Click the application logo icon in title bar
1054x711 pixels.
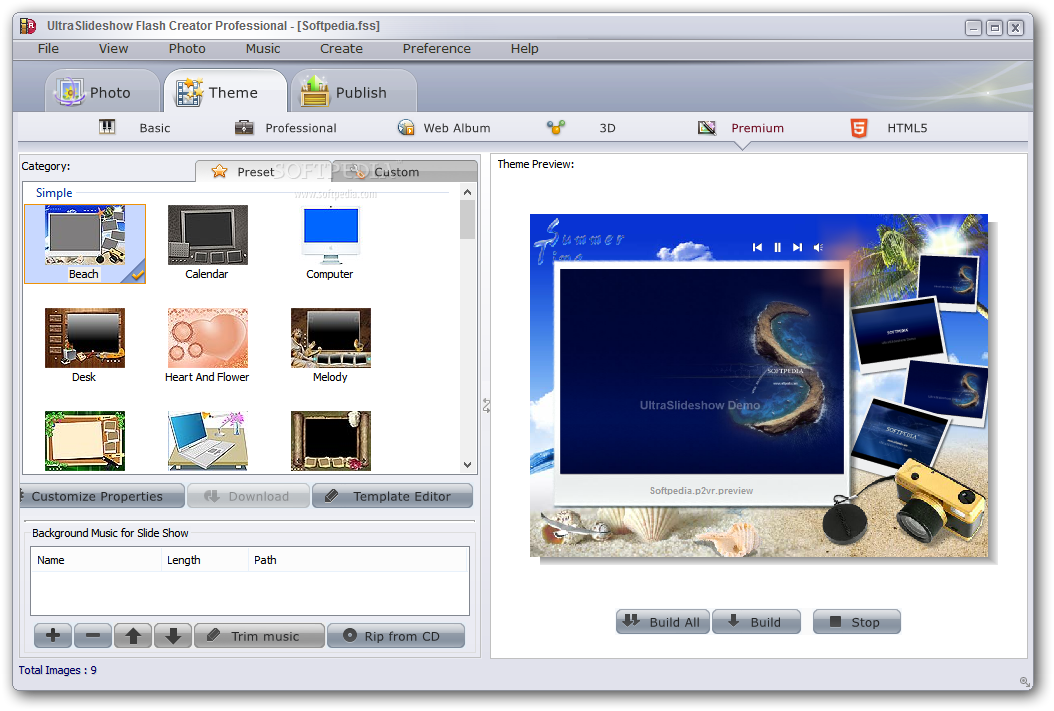[28, 26]
